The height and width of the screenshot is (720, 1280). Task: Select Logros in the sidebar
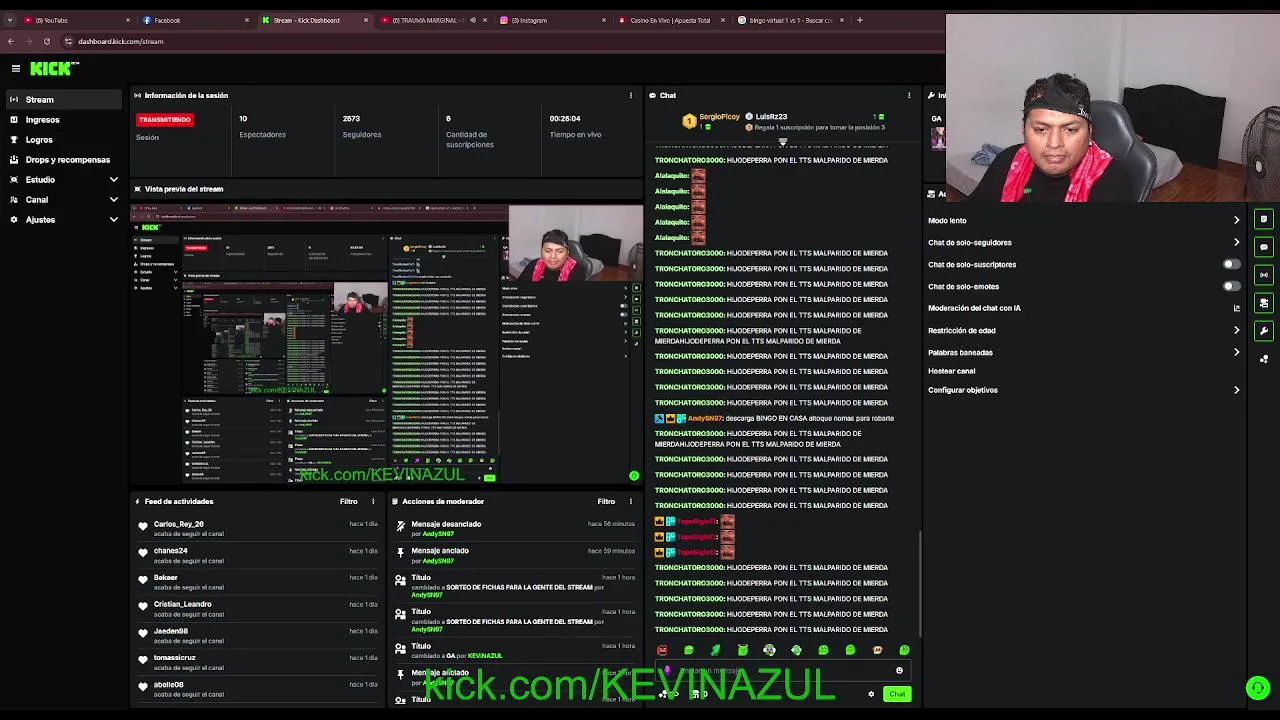point(64,139)
